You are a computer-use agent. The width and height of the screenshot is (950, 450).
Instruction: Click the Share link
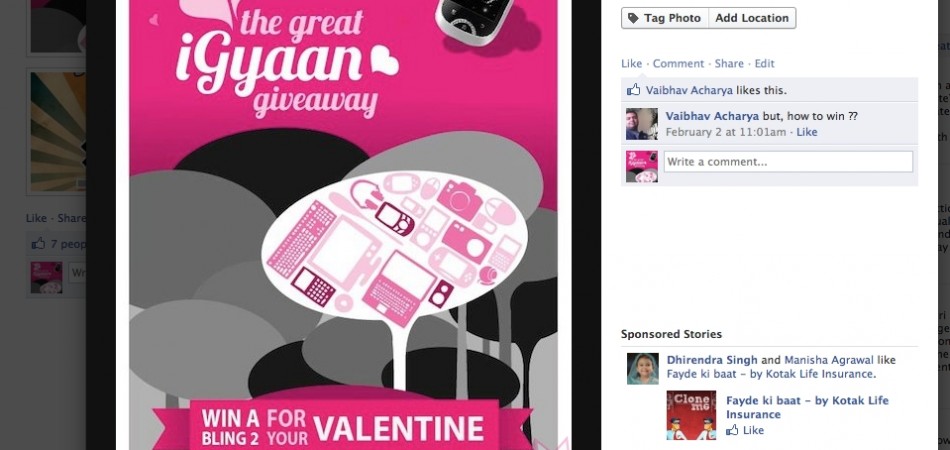point(729,64)
